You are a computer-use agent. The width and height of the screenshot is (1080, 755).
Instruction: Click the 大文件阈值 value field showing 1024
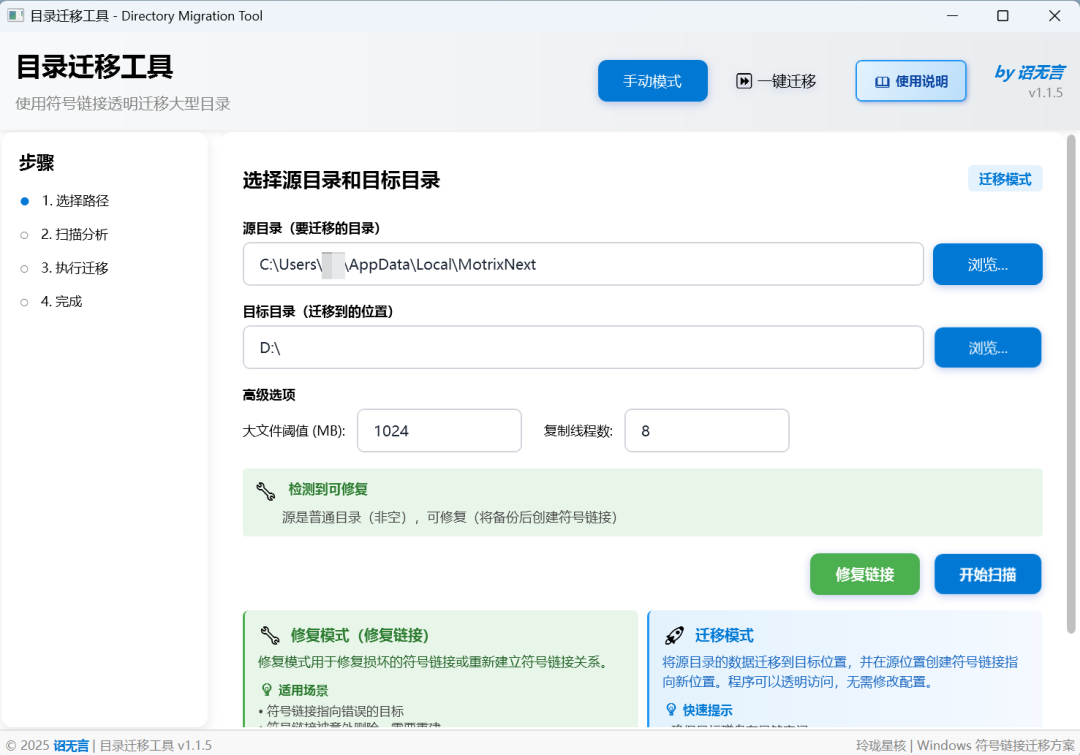[x=439, y=430]
